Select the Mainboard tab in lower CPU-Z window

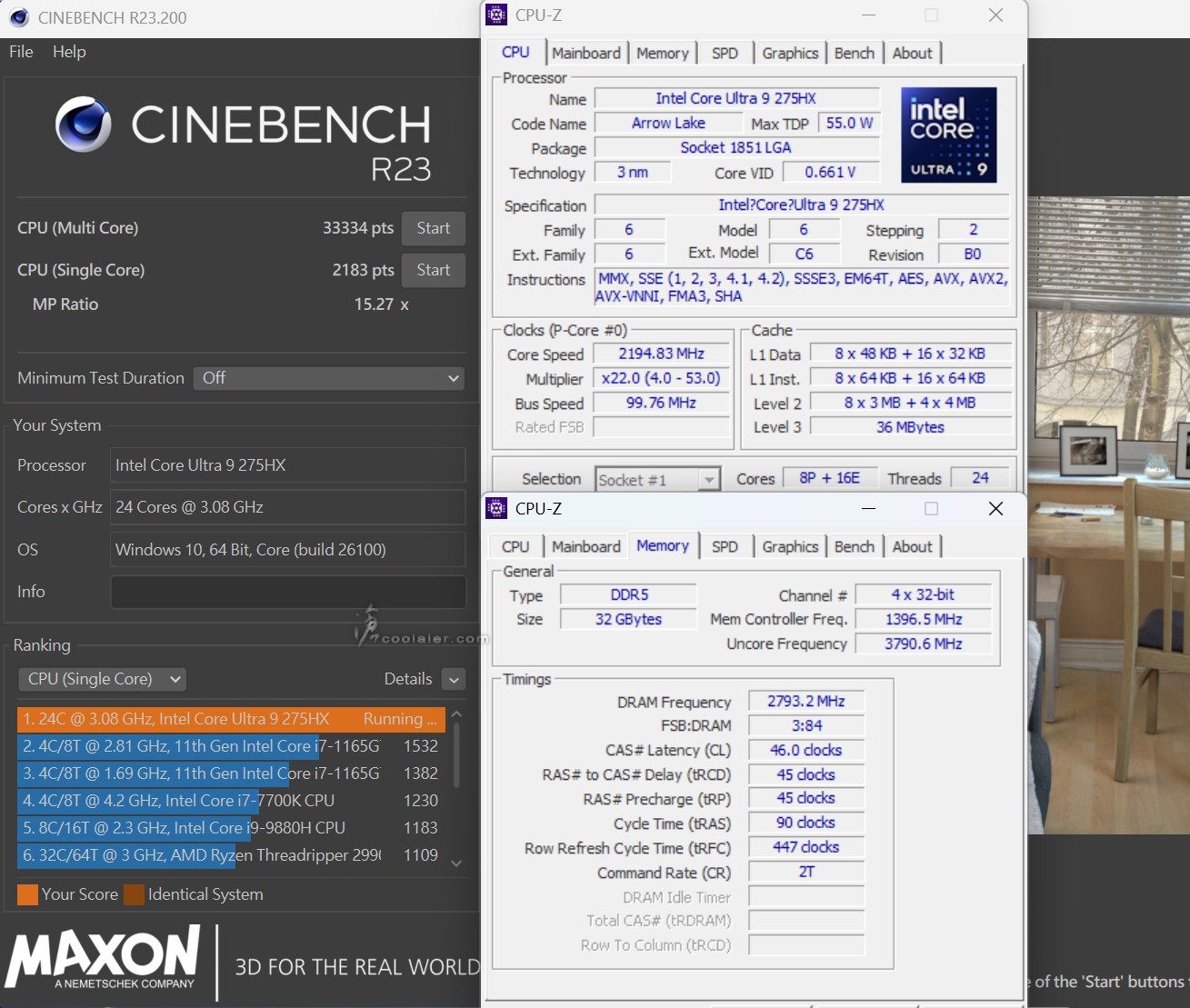[586, 546]
